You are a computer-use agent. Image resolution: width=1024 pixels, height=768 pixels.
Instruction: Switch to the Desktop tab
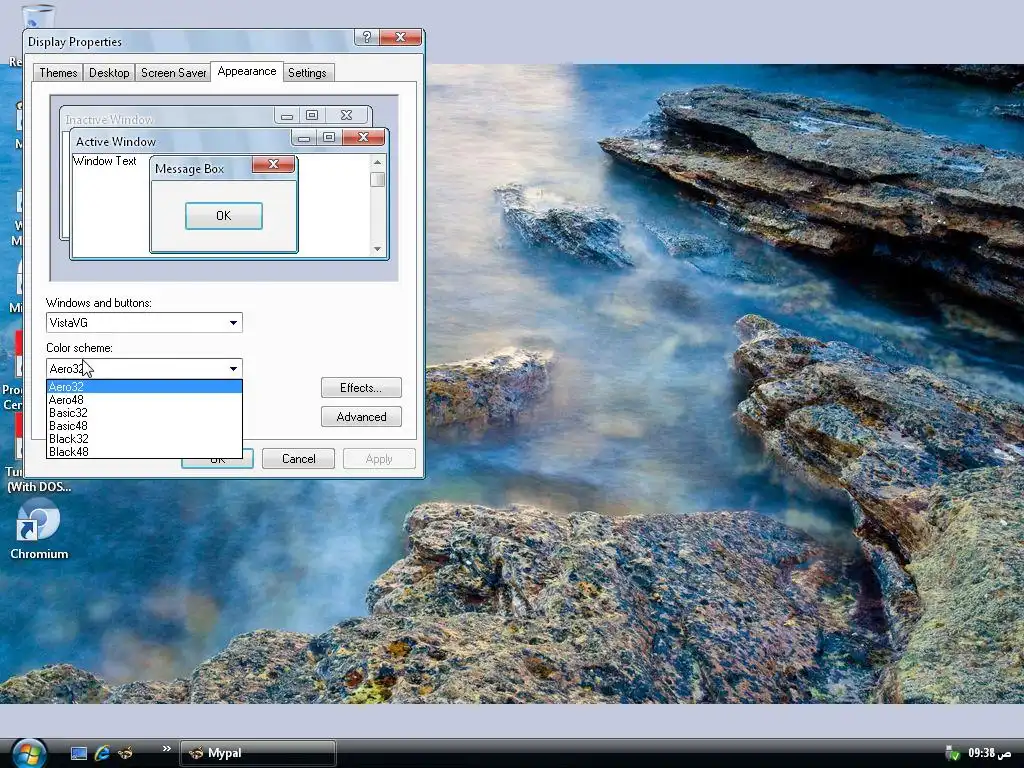(x=109, y=72)
